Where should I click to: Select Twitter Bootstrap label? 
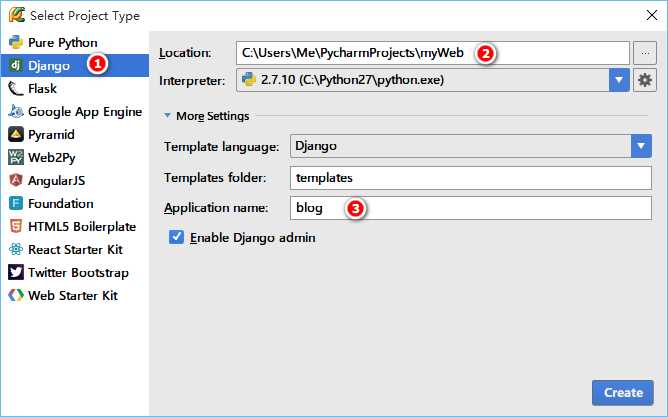click(78, 273)
